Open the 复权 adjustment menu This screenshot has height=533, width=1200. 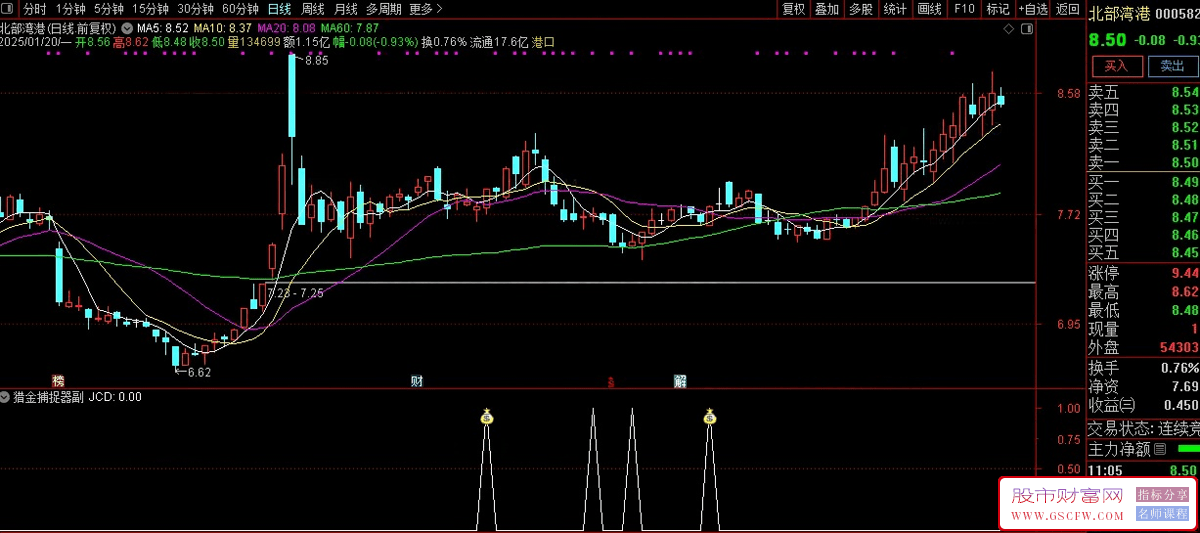click(x=794, y=9)
